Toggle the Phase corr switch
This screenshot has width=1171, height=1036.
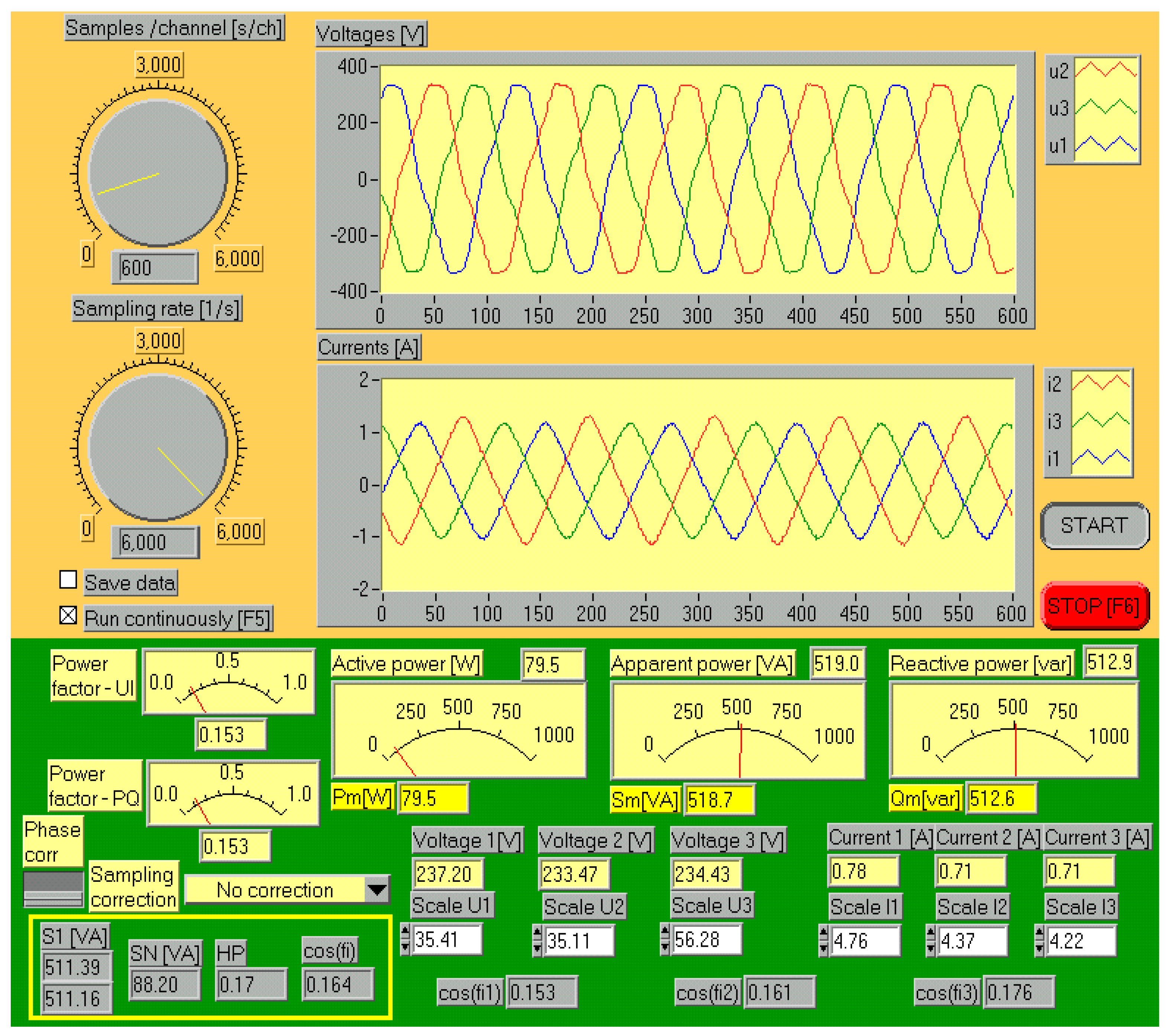[53, 889]
